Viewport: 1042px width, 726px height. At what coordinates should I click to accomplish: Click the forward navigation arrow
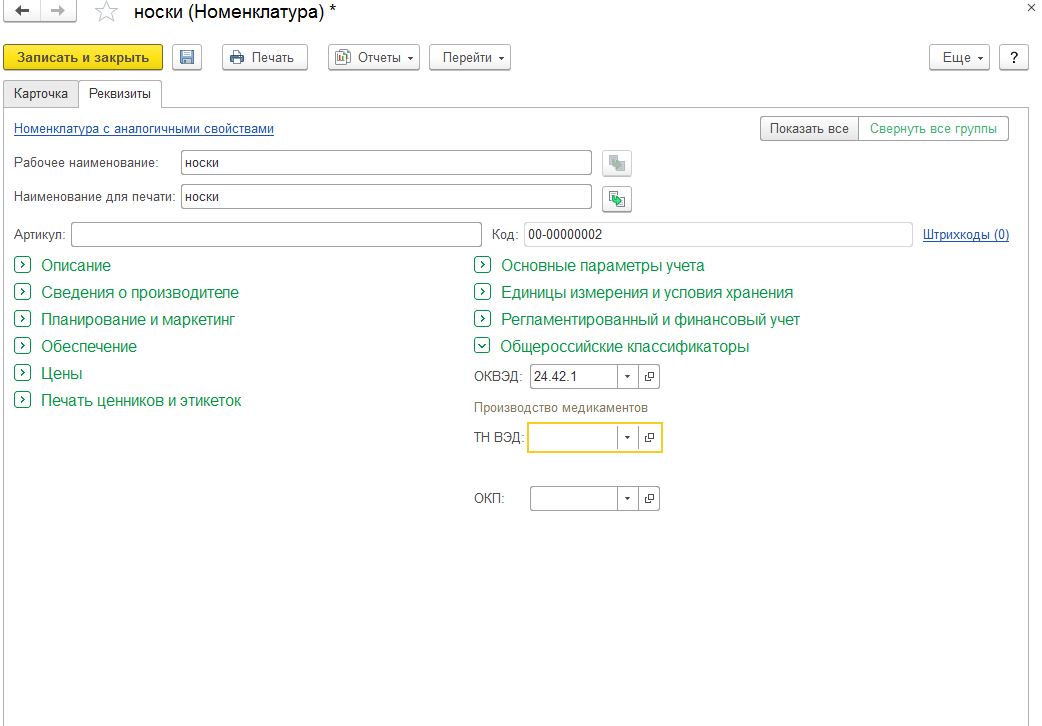(58, 13)
